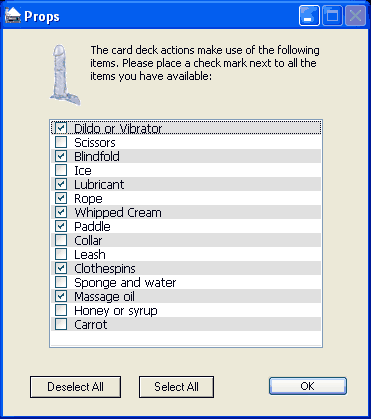
Task: Click the prop image beside the instructions
Action: [x=65, y=75]
